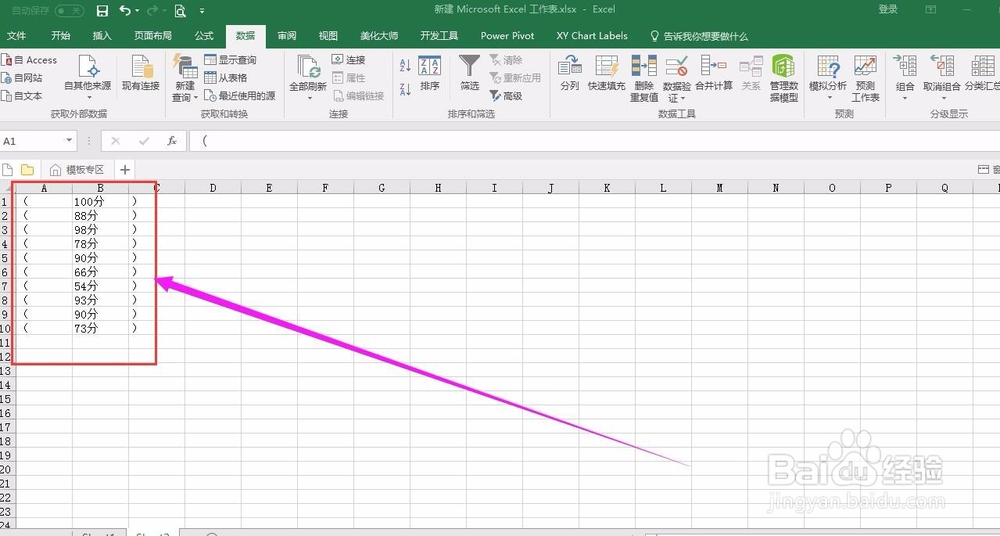Image resolution: width=1000 pixels, height=536 pixels.
Task: Import data from Access
Action: (29, 60)
